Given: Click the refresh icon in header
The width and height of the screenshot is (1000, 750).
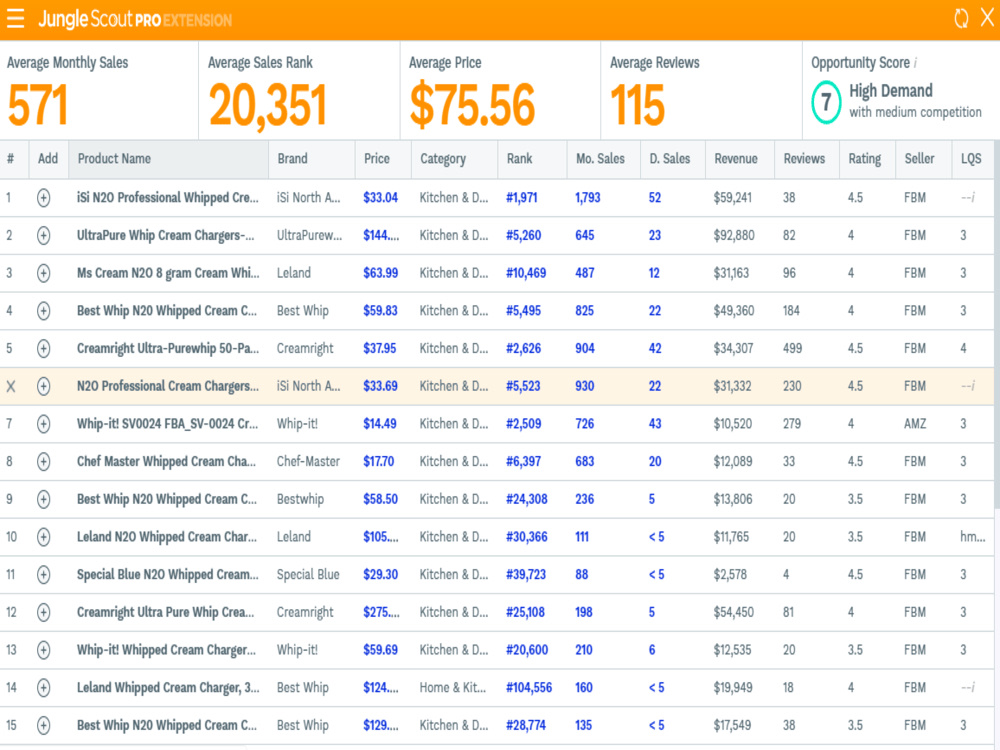Looking at the screenshot, I should [961, 18].
